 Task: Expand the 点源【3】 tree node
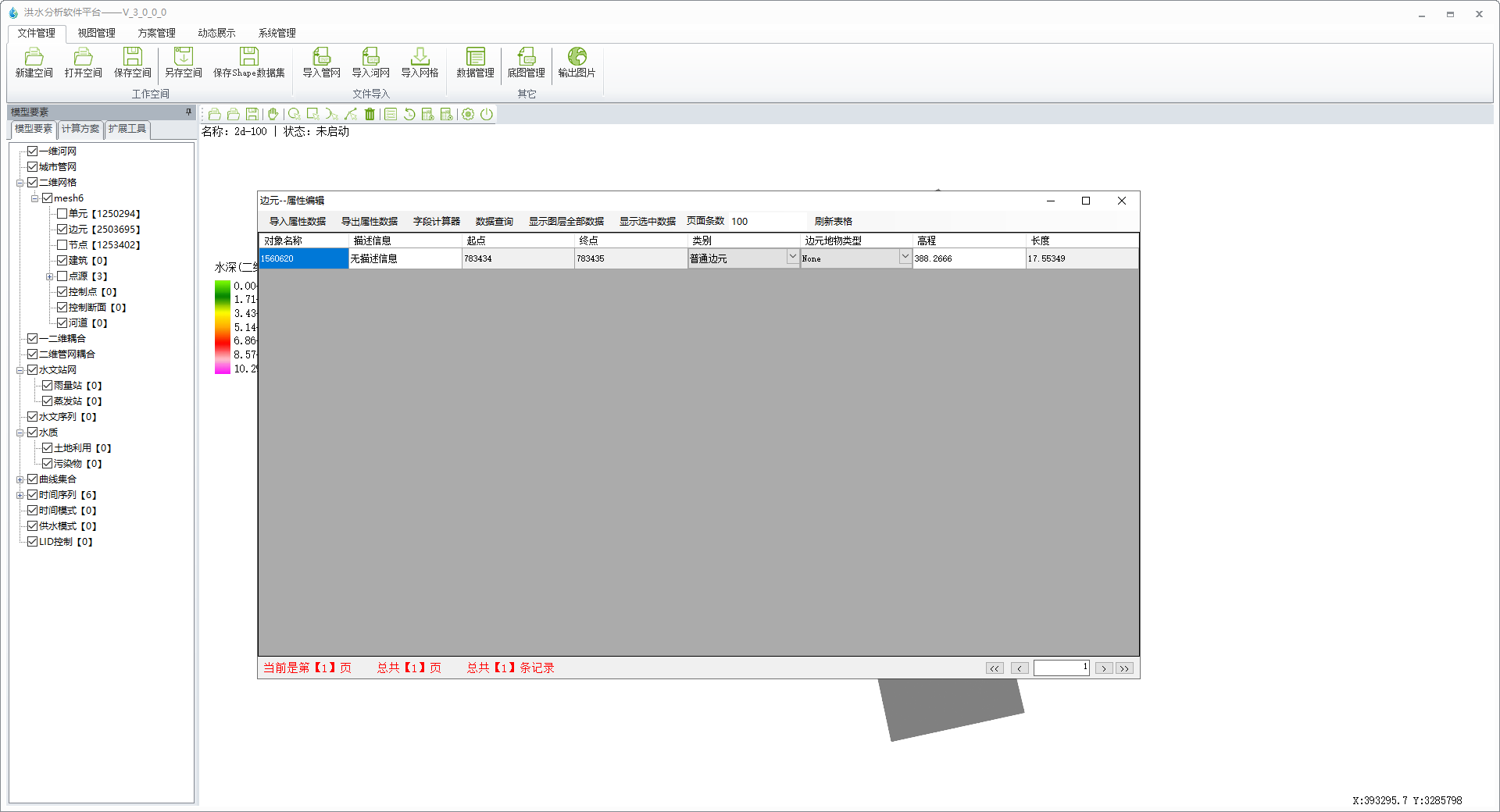pyautogui.click(x=49, y=276)
